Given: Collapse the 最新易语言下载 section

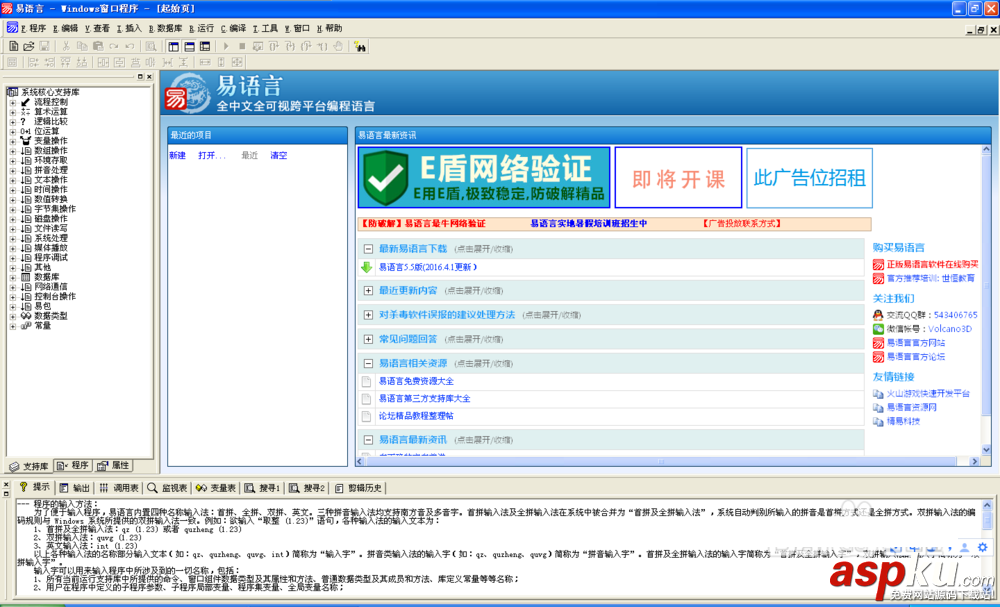Looking at the screenshot, I should coord(368,249).
